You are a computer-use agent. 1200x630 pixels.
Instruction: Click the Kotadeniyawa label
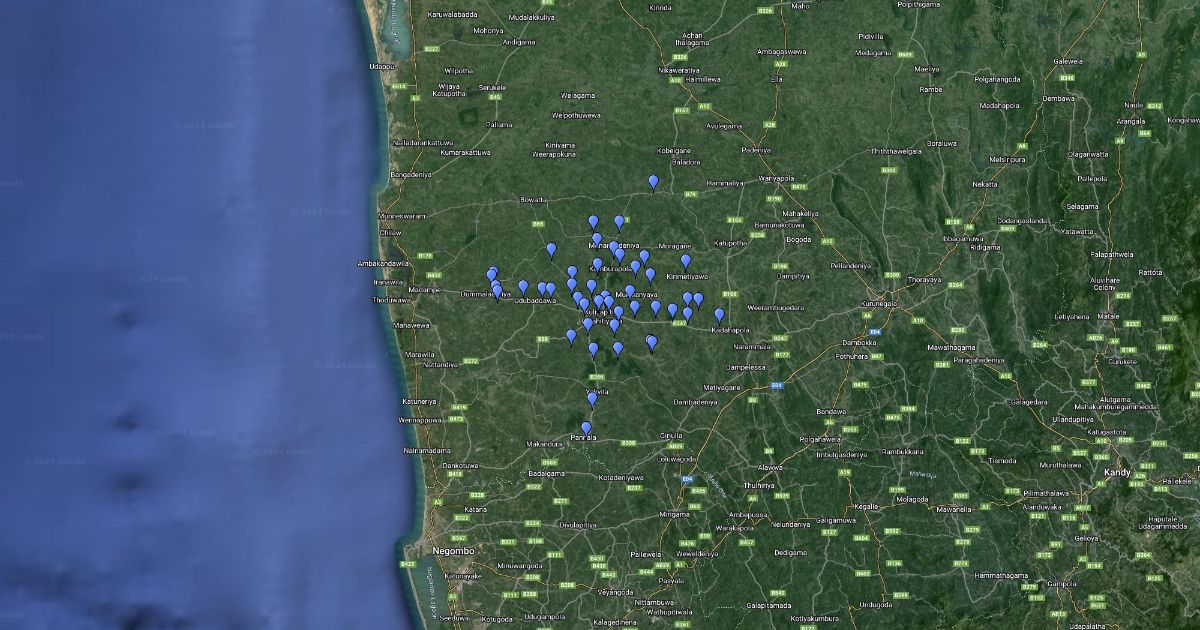point(621,478)
